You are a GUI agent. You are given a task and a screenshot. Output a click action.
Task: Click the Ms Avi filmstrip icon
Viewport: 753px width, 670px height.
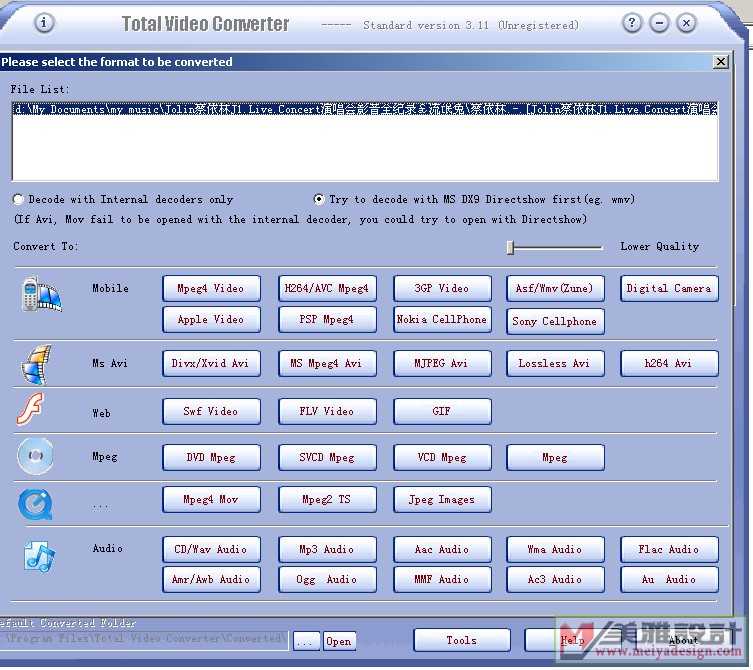click(x=36, y=365)
